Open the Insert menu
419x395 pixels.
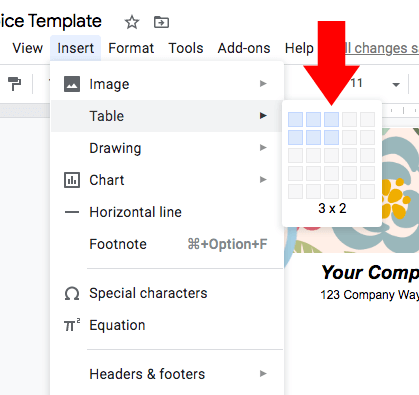pos(76,48)
